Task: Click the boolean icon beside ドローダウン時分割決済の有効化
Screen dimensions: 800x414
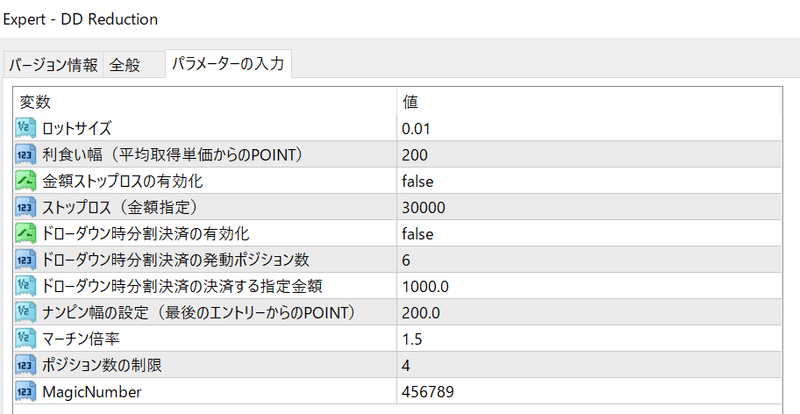Action: (26, 234)
